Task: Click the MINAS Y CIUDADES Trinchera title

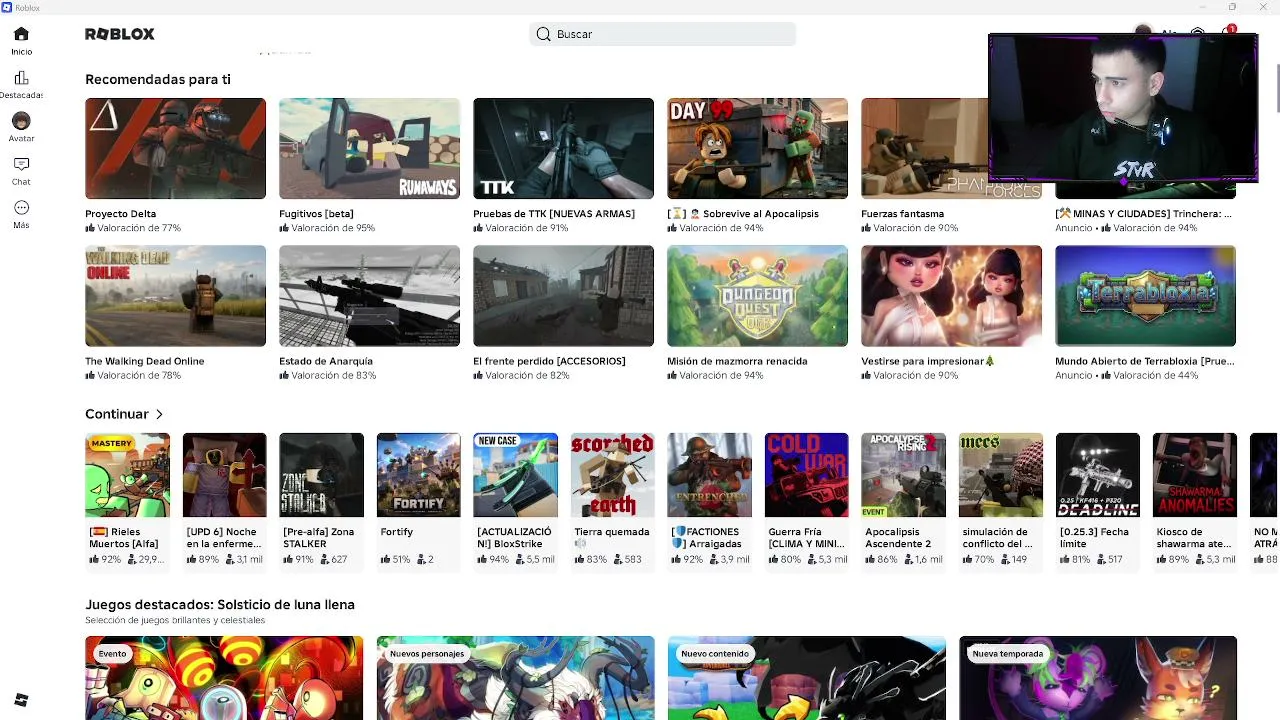Action: coord(1144,214)
